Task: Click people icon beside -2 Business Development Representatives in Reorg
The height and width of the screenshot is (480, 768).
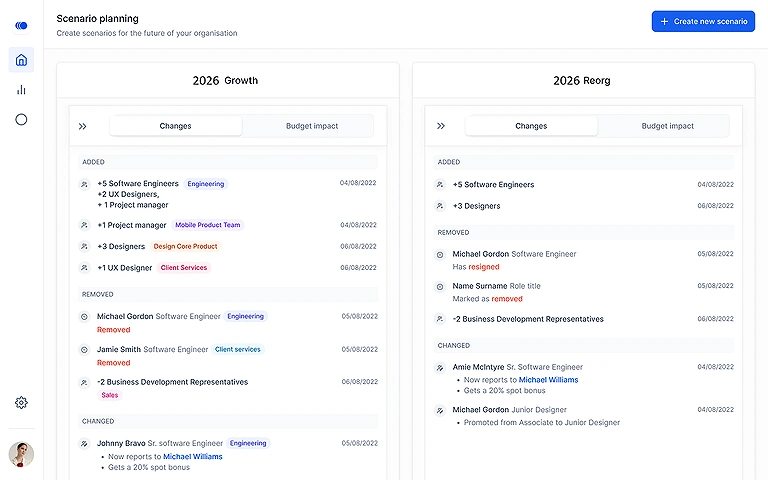Action: coord(440,319)
